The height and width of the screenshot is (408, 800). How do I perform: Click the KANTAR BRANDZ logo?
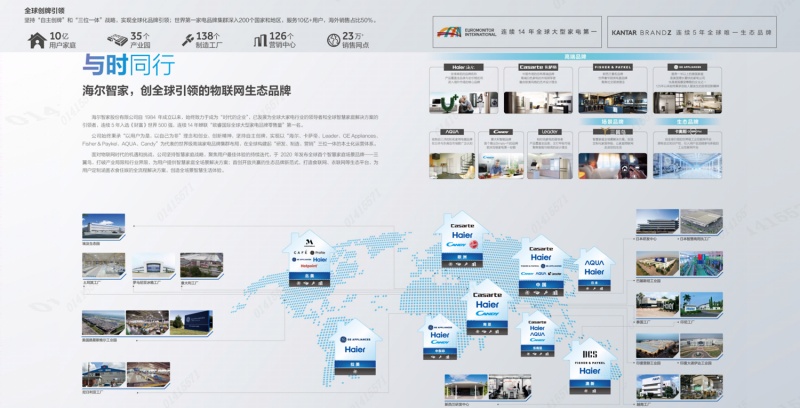[x=641, y=32]
